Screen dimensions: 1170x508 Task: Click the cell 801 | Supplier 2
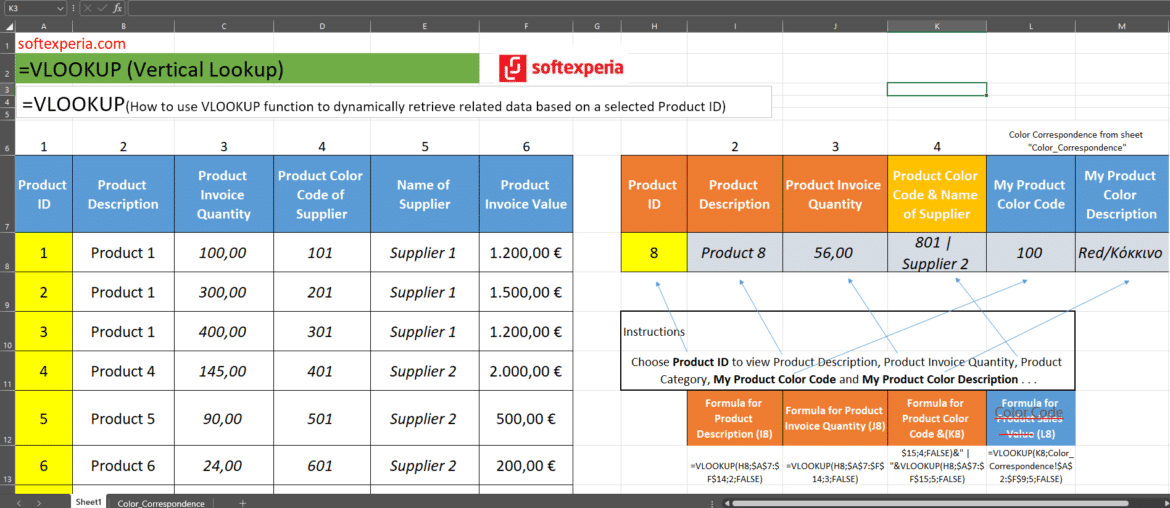[x=936, y=253]
